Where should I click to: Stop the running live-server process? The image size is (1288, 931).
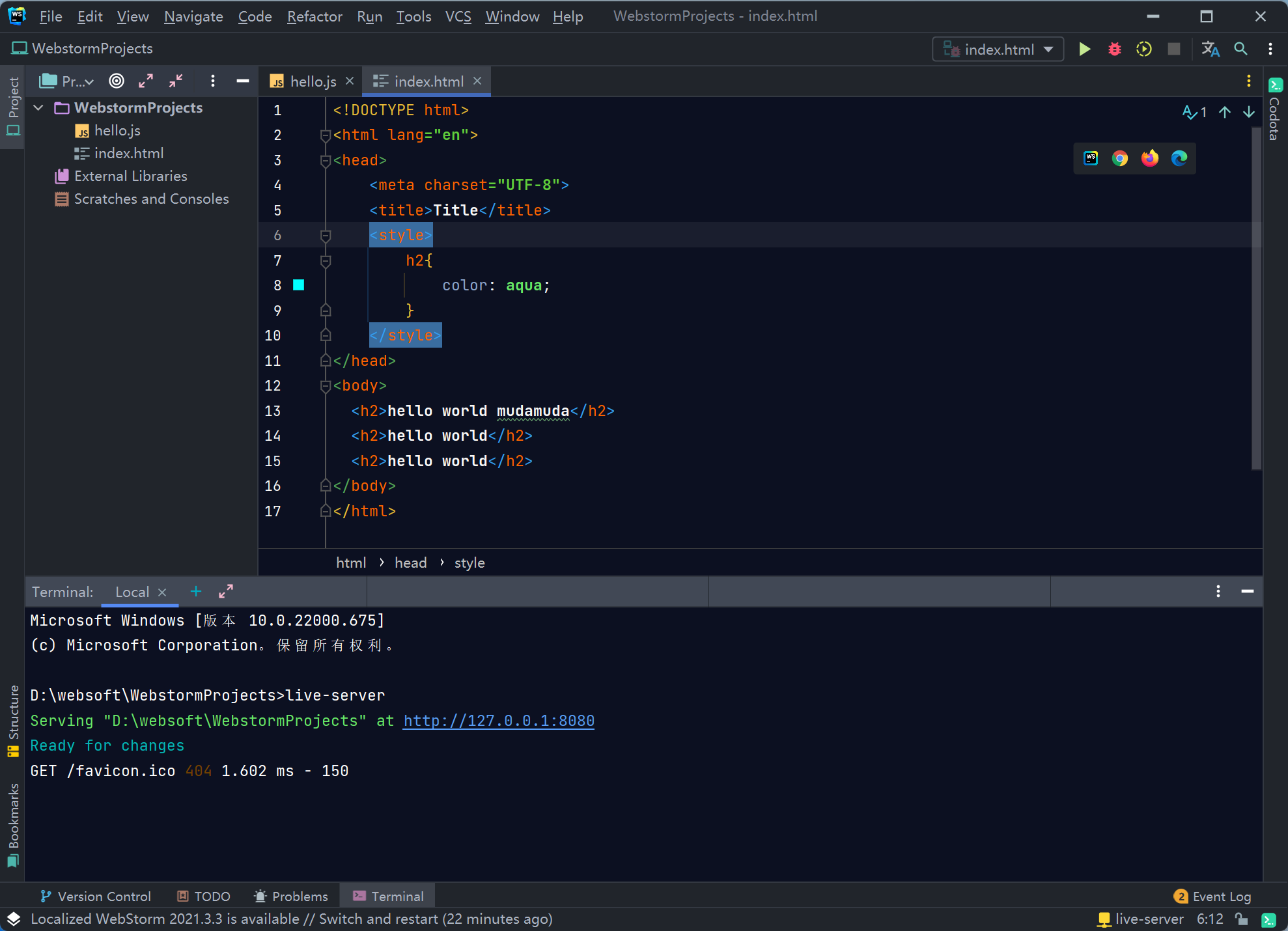click(1173, 49)
